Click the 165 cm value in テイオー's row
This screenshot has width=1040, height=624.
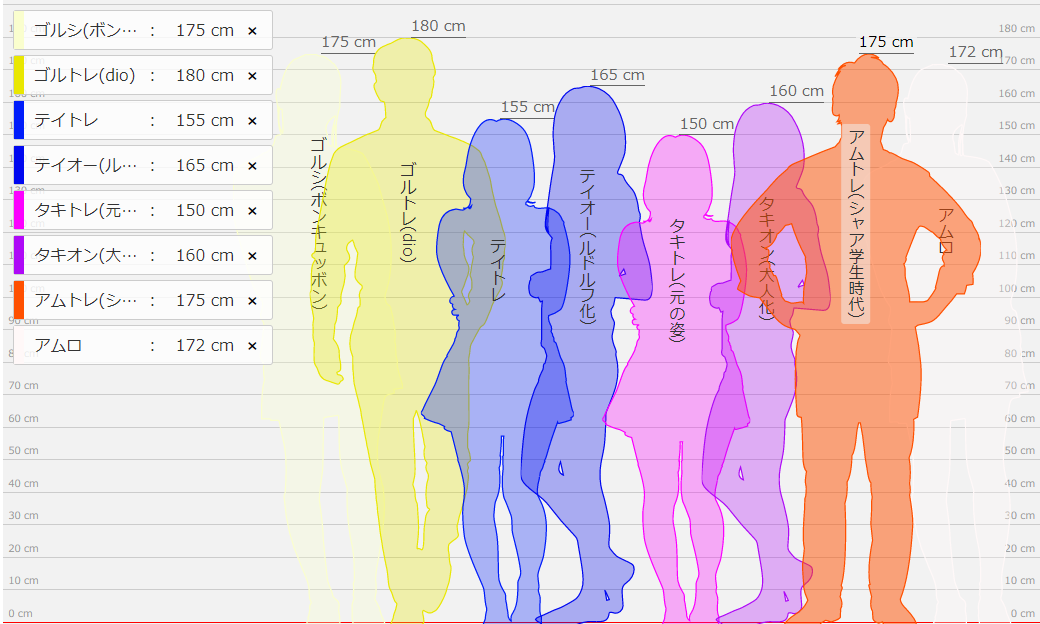click(x=204, y=166)
